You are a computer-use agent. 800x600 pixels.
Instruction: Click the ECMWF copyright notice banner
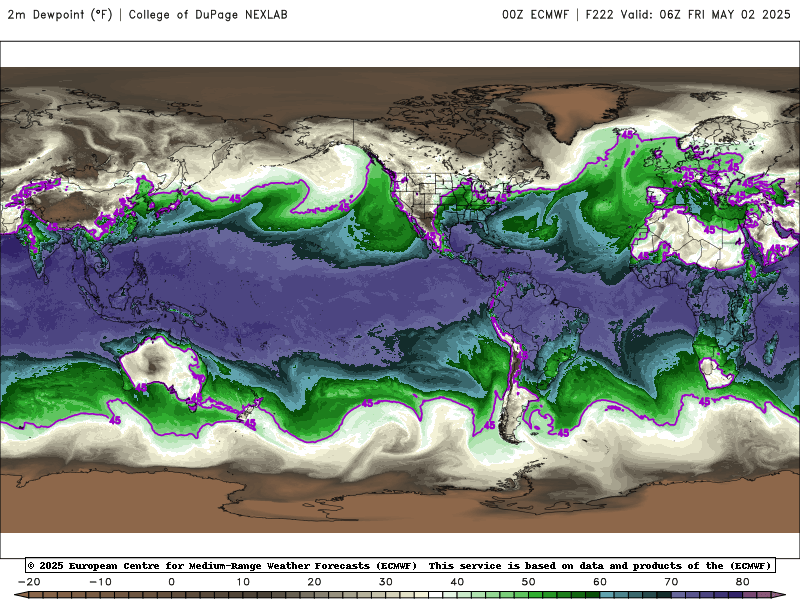tap(400, 565)
